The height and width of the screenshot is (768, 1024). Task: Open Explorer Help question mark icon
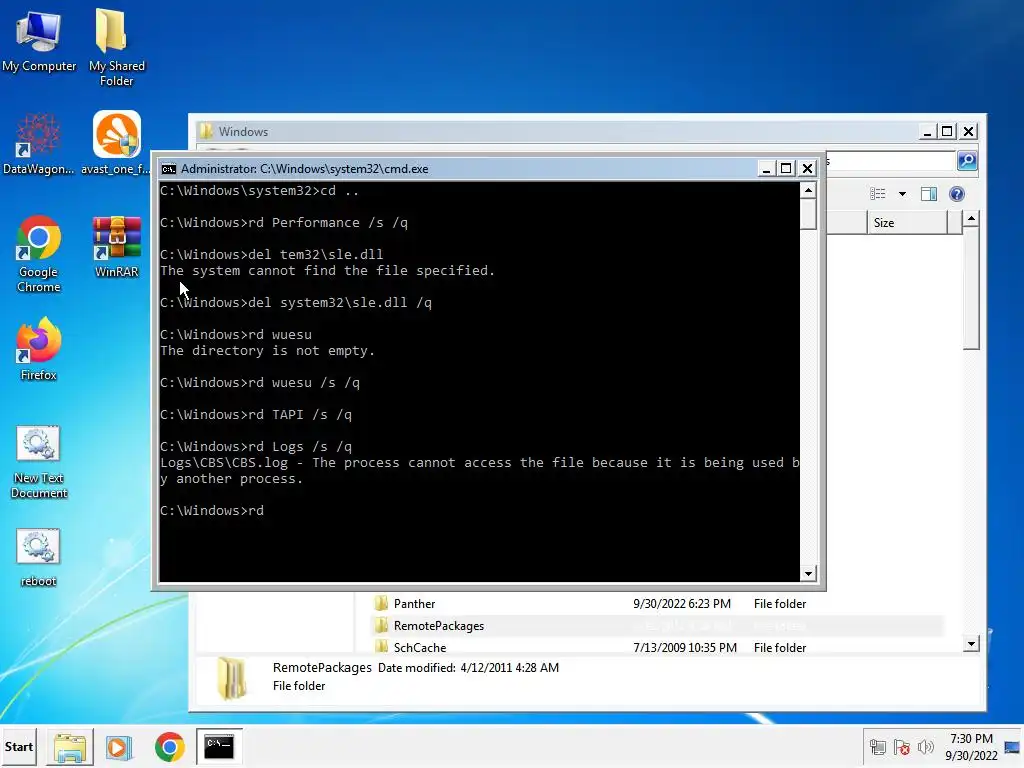[x=957, y=194]
